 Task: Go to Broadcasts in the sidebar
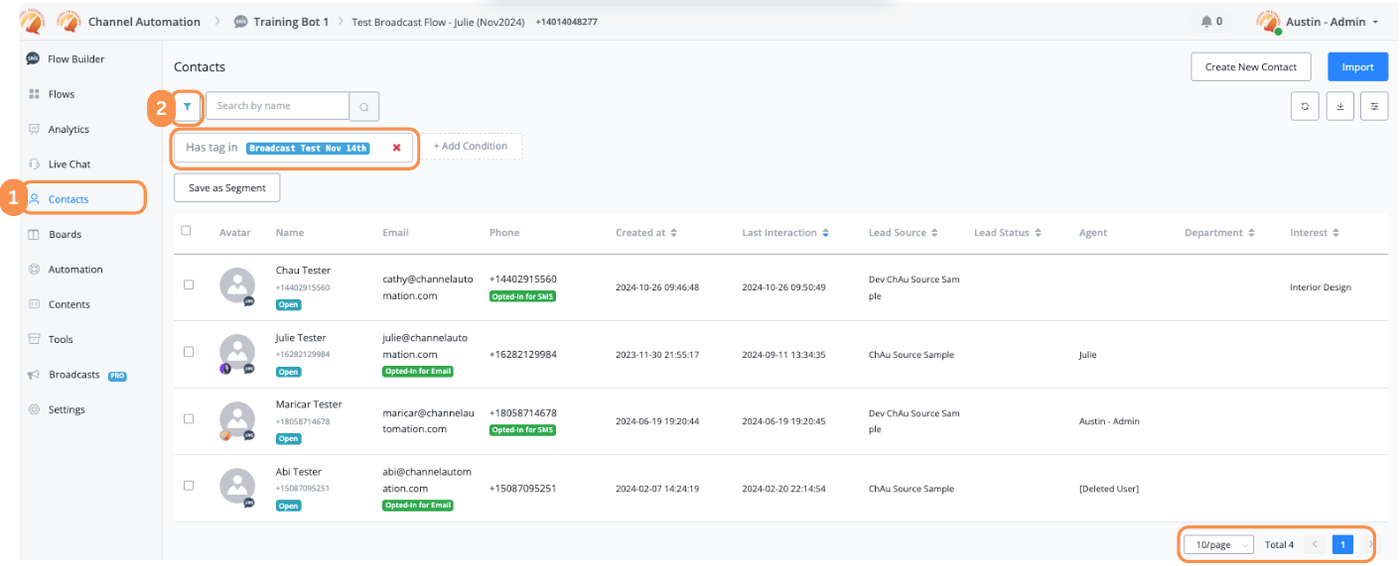pyautogui.click(x=74, y=375)
